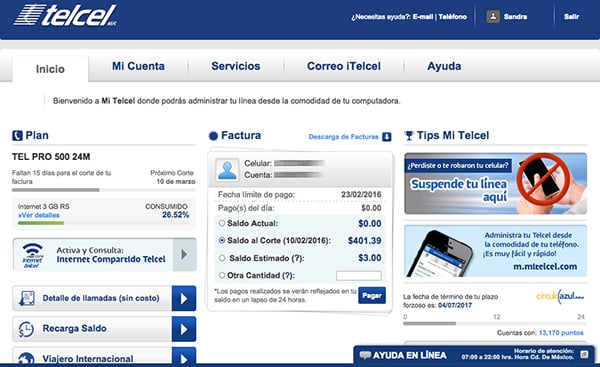Click the blue circle icon beside Factura
Screen dimensions: 600x367
pyautogui.click(x=213, y=135)
